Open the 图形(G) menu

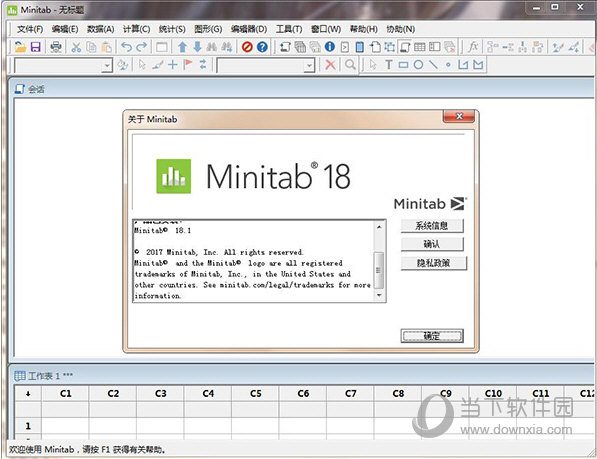208,29
